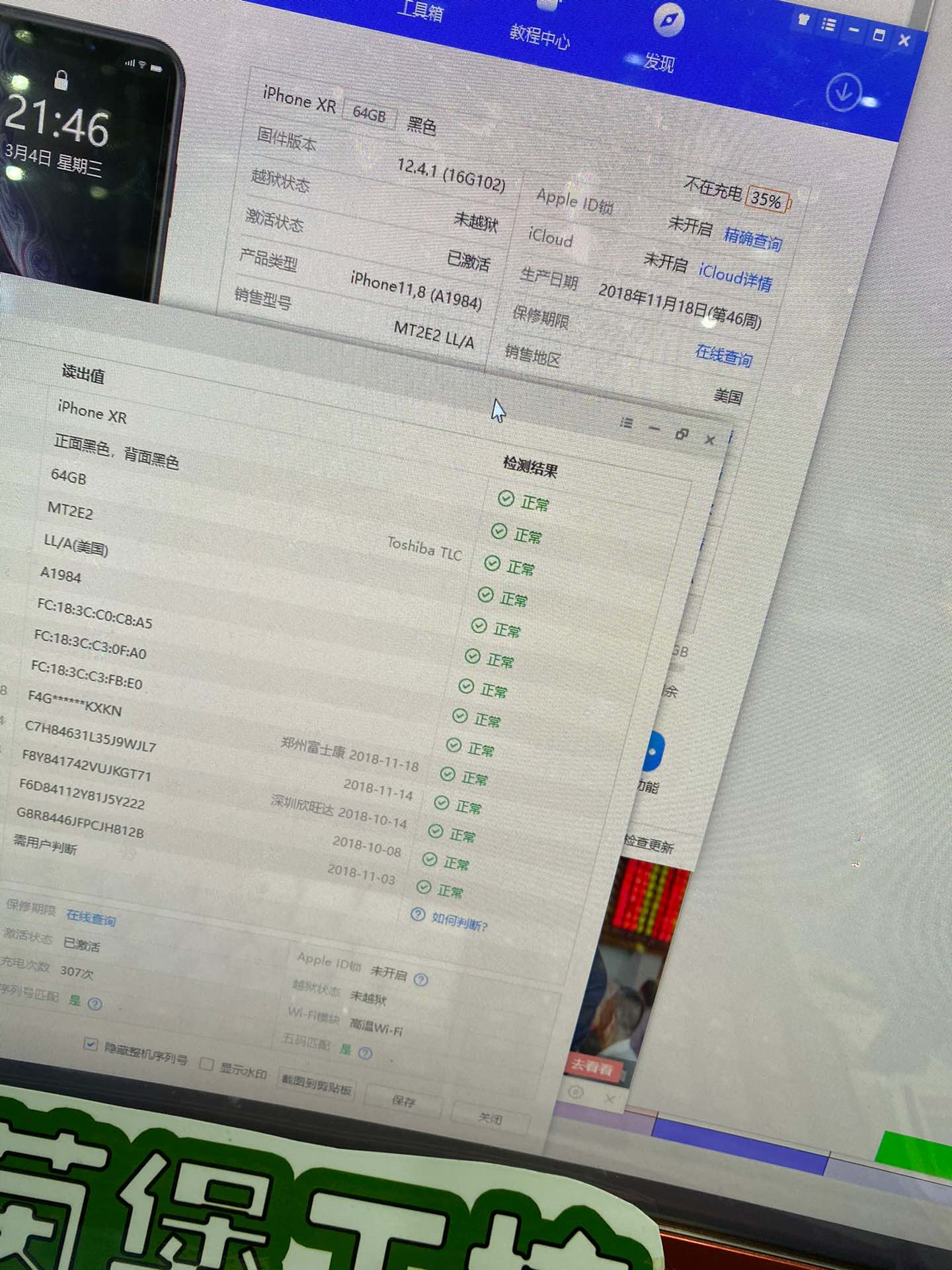Click sales model MT2E2 LL/A
952x1270 pixels.
pos(434,335)
